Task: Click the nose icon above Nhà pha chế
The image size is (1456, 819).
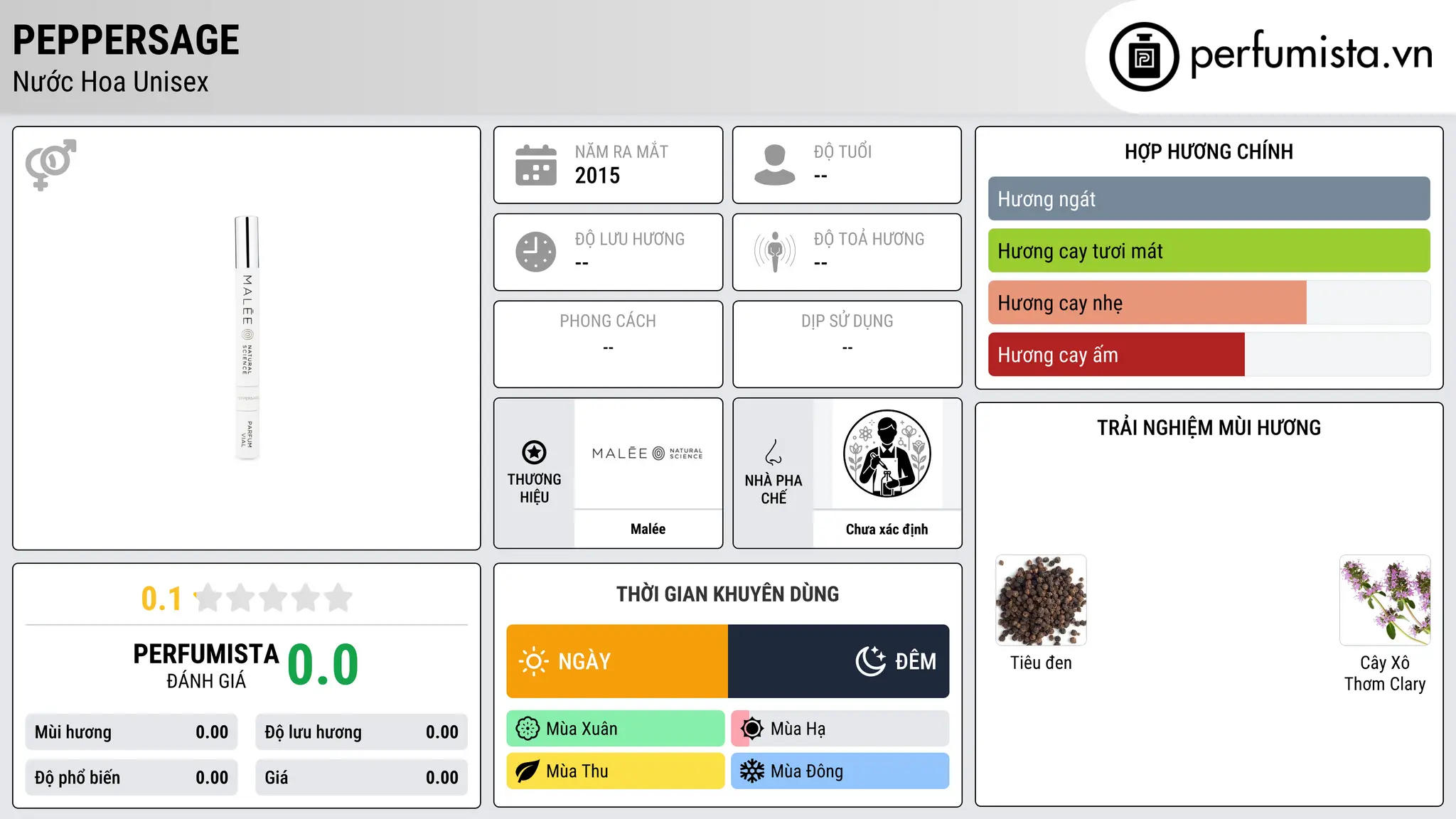Action: pyautogui.click(x=773, y=452)
